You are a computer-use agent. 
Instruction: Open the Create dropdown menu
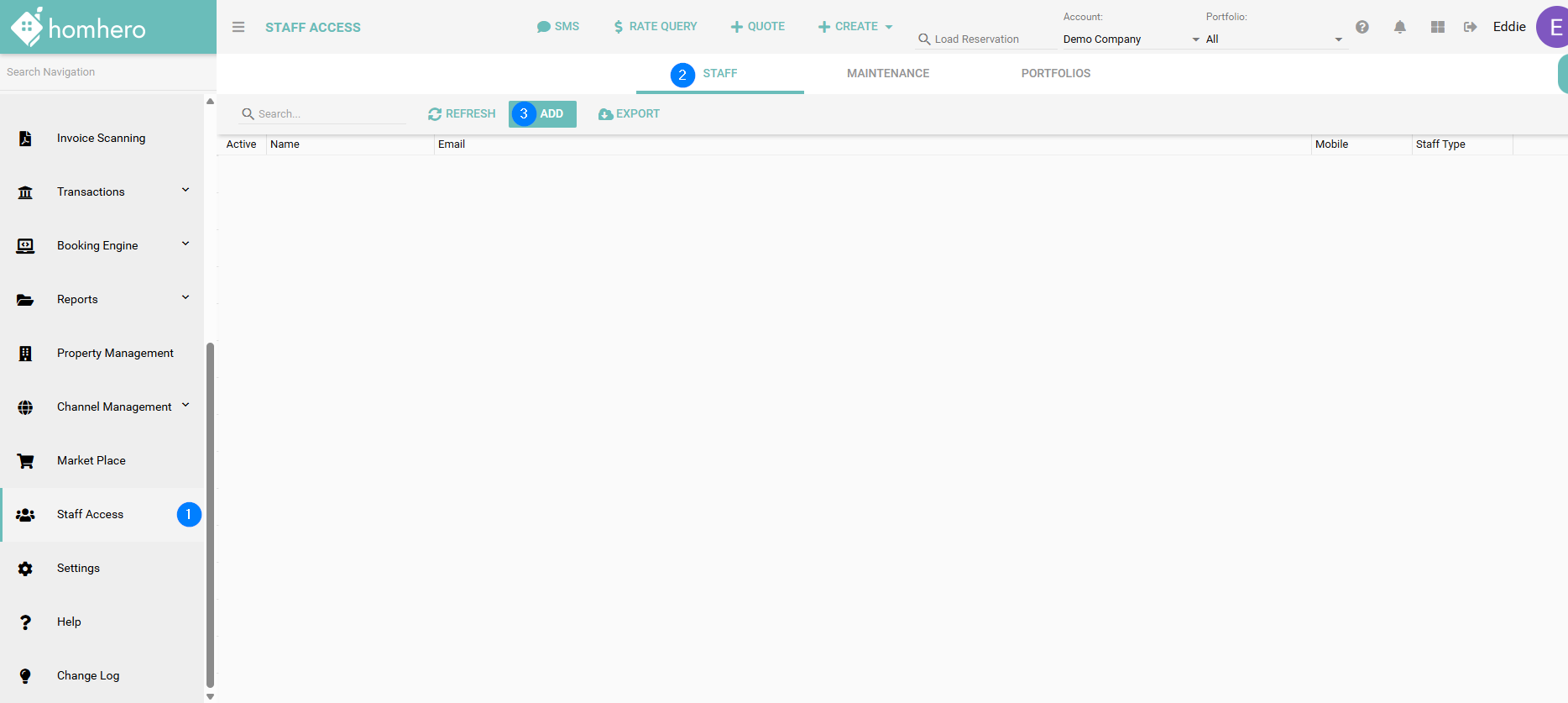point(855,27)
